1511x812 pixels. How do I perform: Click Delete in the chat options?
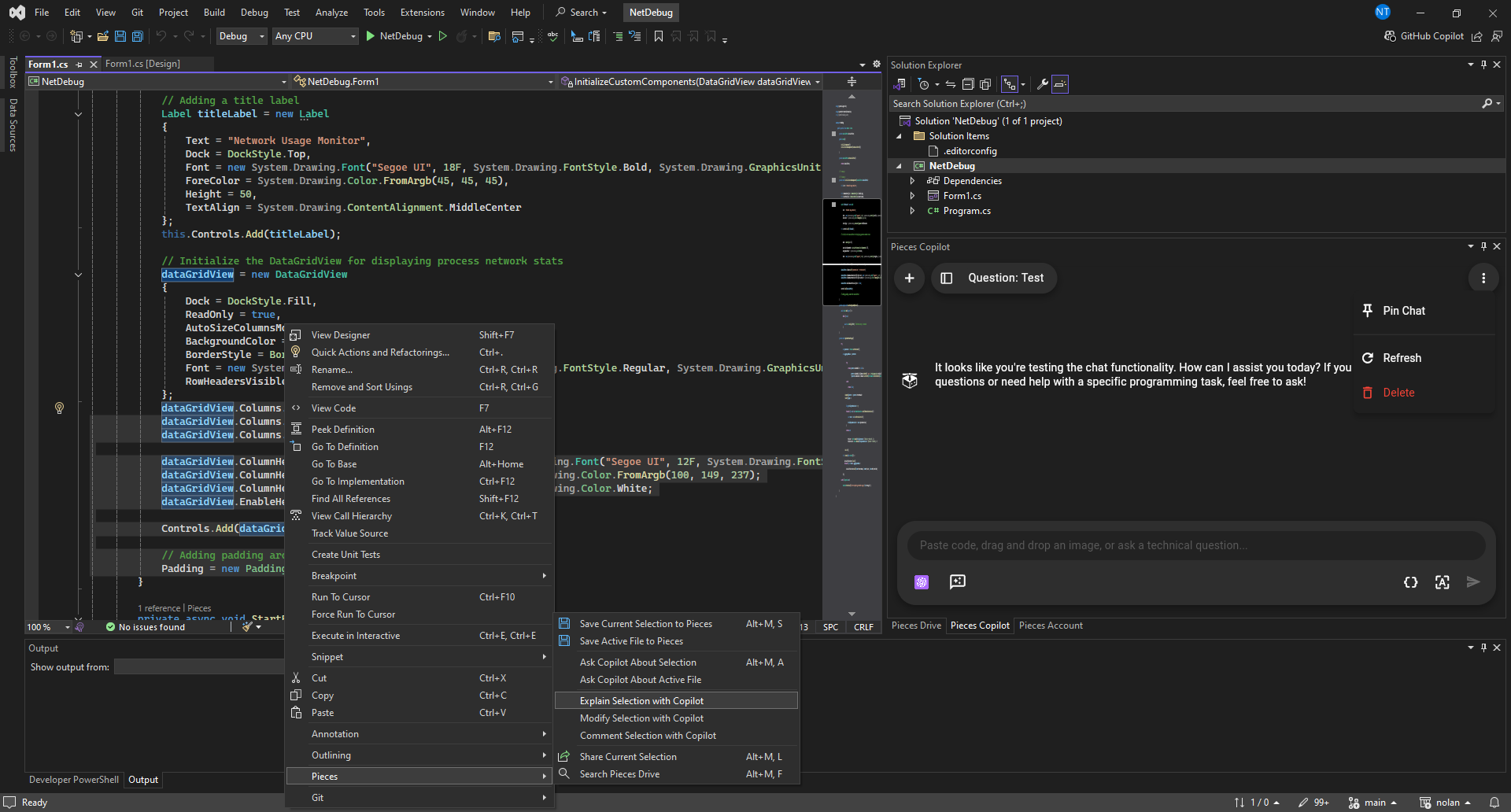coord(1424,393)
